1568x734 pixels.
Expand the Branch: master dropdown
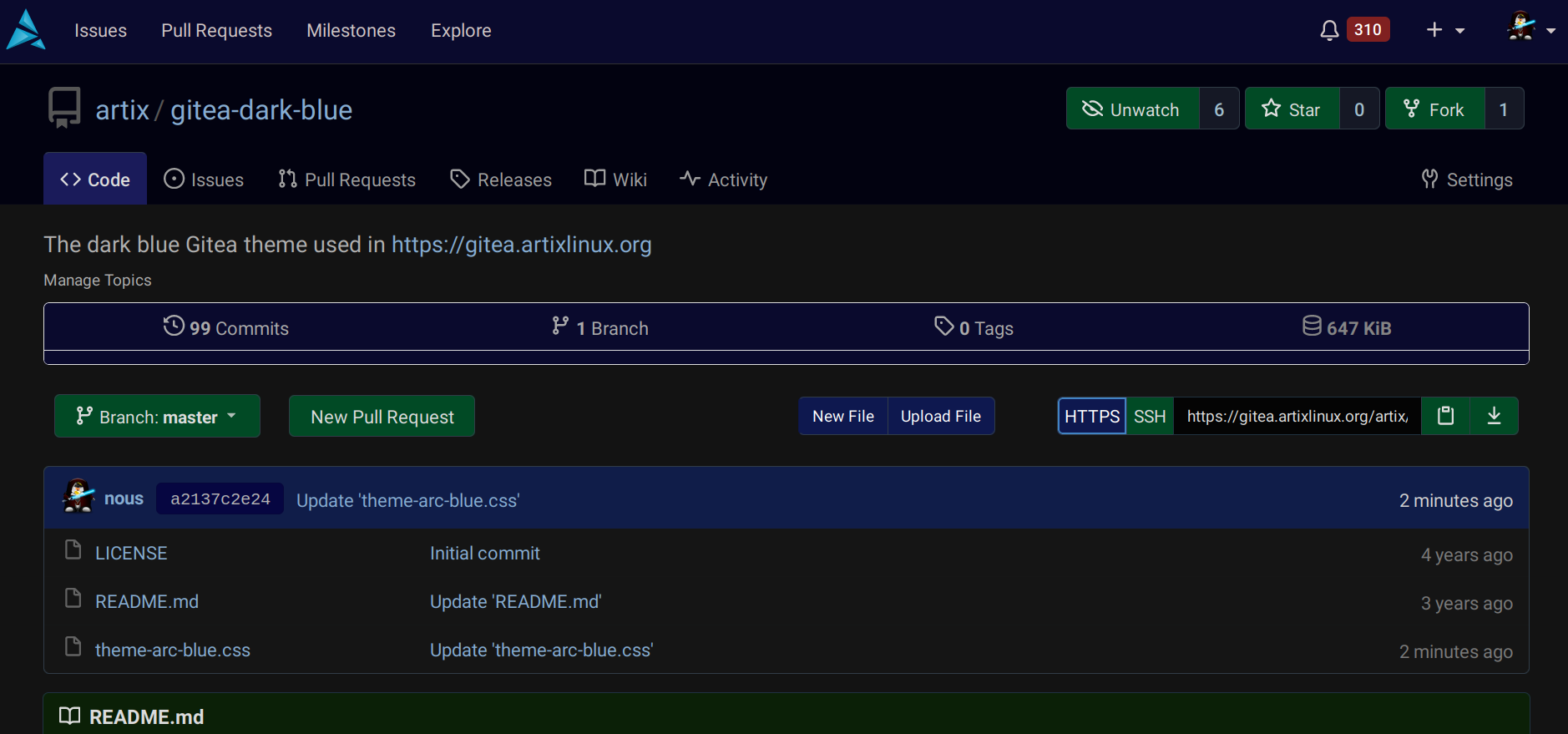(157, 416)
